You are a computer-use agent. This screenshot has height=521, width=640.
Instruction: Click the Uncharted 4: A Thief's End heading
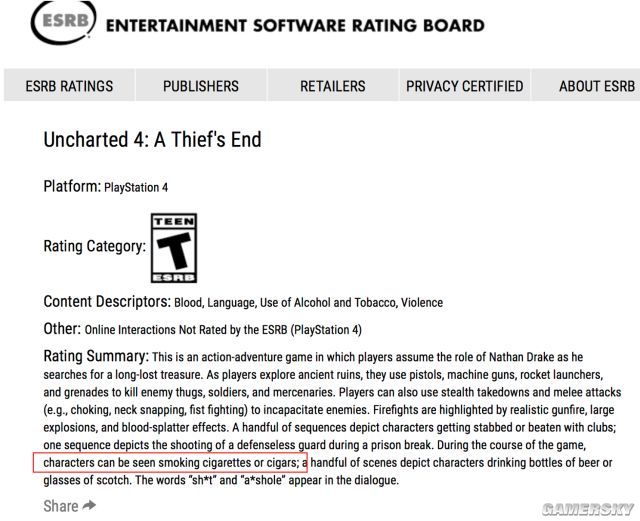(152, 140)
